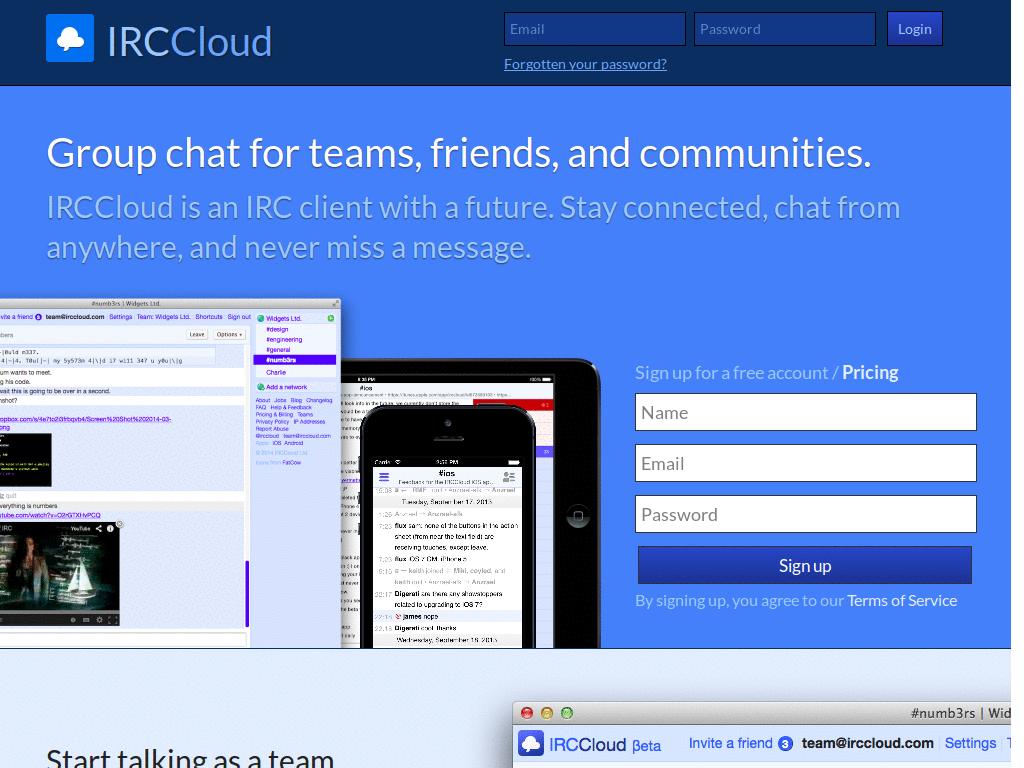The height and width of the screenshot is (768, 1024).
Task: Select the #general channel in the sidebar
Action: 278,350
